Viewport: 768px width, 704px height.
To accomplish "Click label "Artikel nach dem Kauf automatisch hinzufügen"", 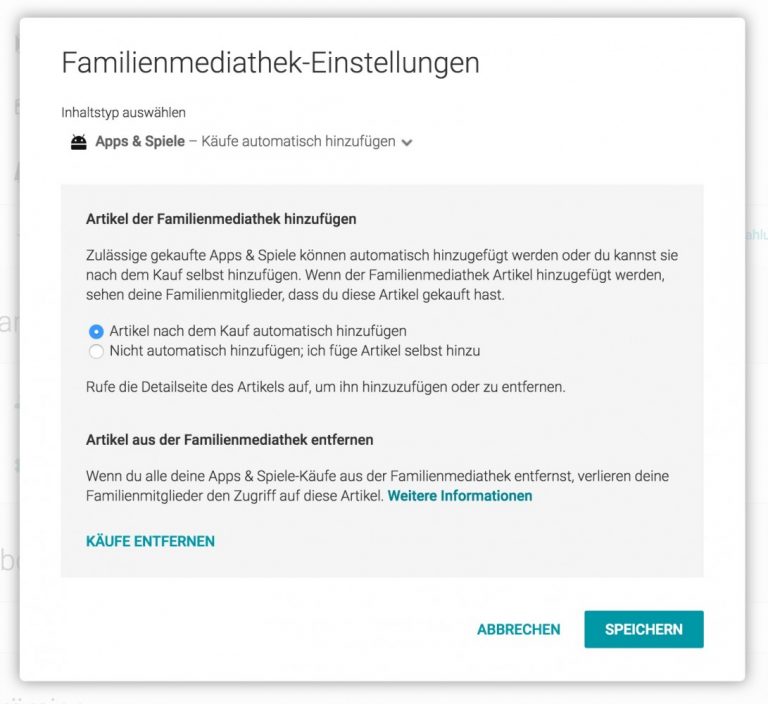I will point(258,331).
